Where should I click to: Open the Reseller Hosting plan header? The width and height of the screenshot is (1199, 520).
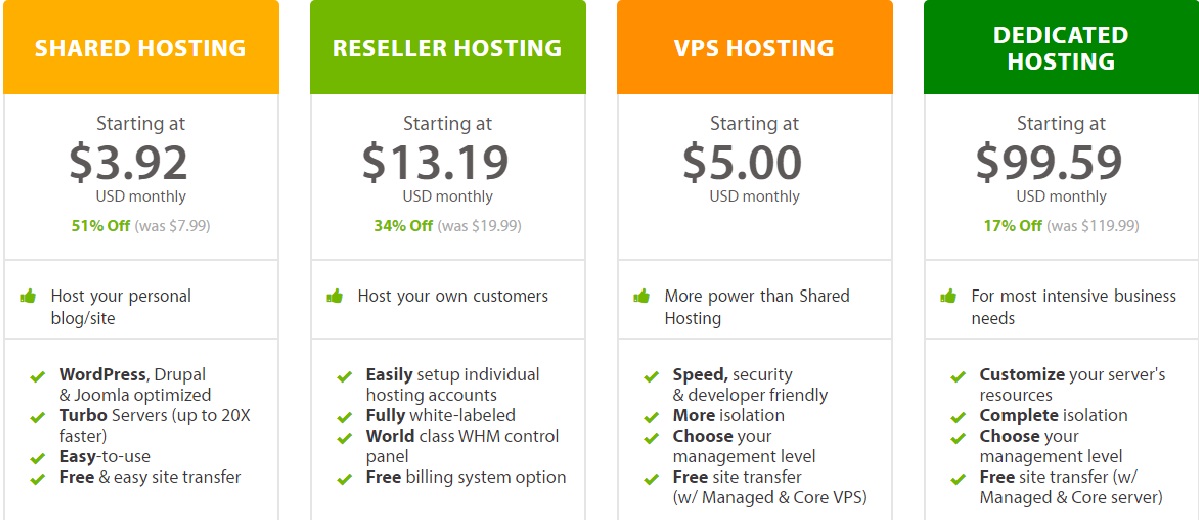pos(447,47)
